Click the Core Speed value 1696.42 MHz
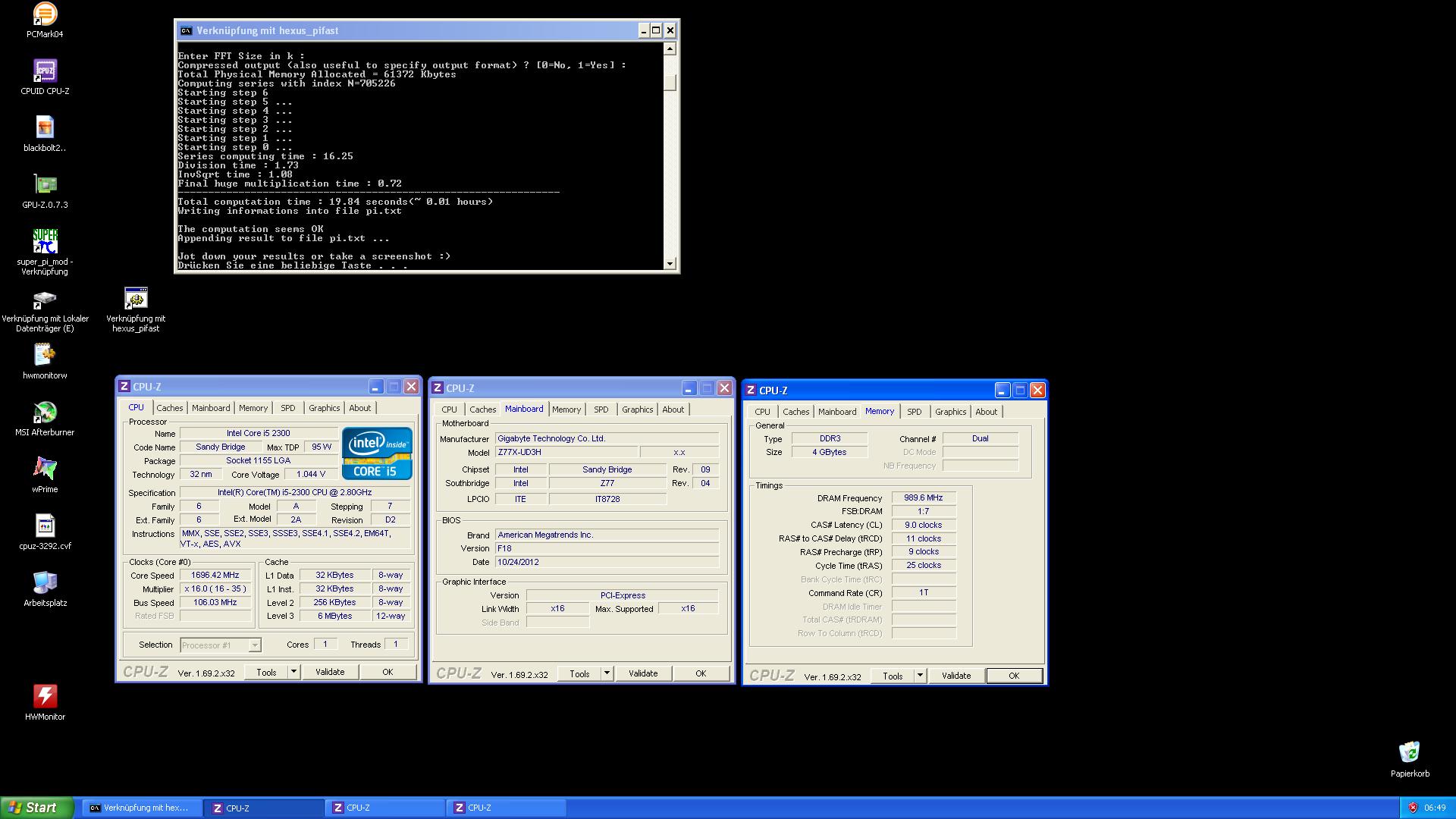1456x819 pixels. 215,576
